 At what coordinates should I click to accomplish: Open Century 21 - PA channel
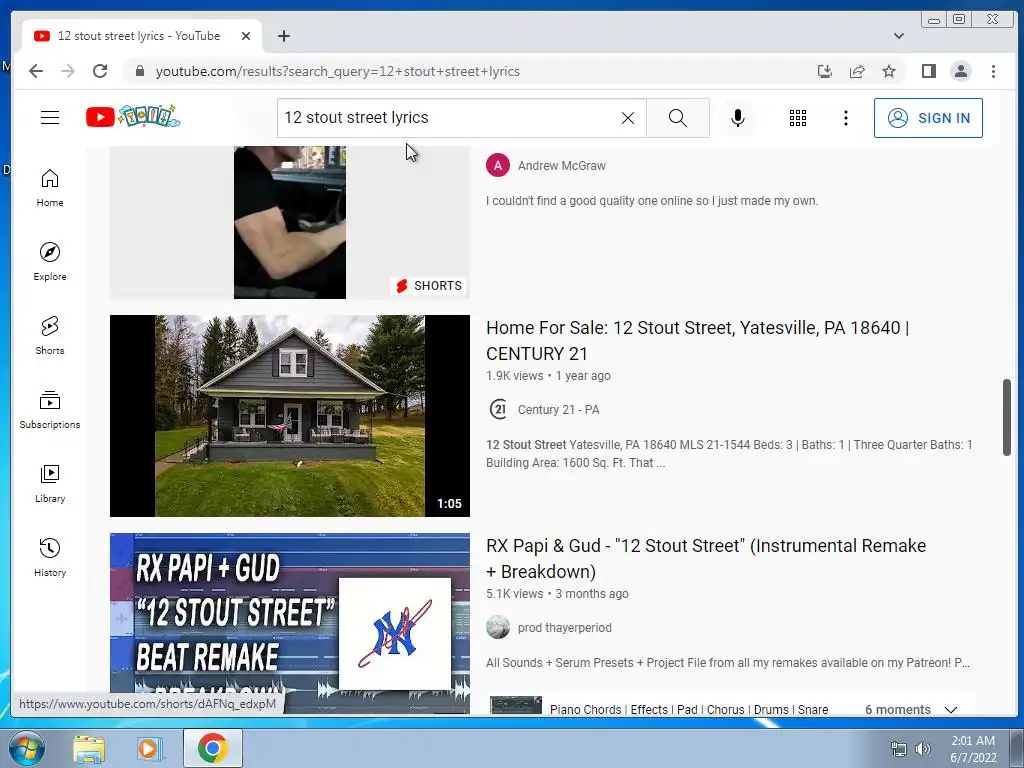(x=558, y=409)
